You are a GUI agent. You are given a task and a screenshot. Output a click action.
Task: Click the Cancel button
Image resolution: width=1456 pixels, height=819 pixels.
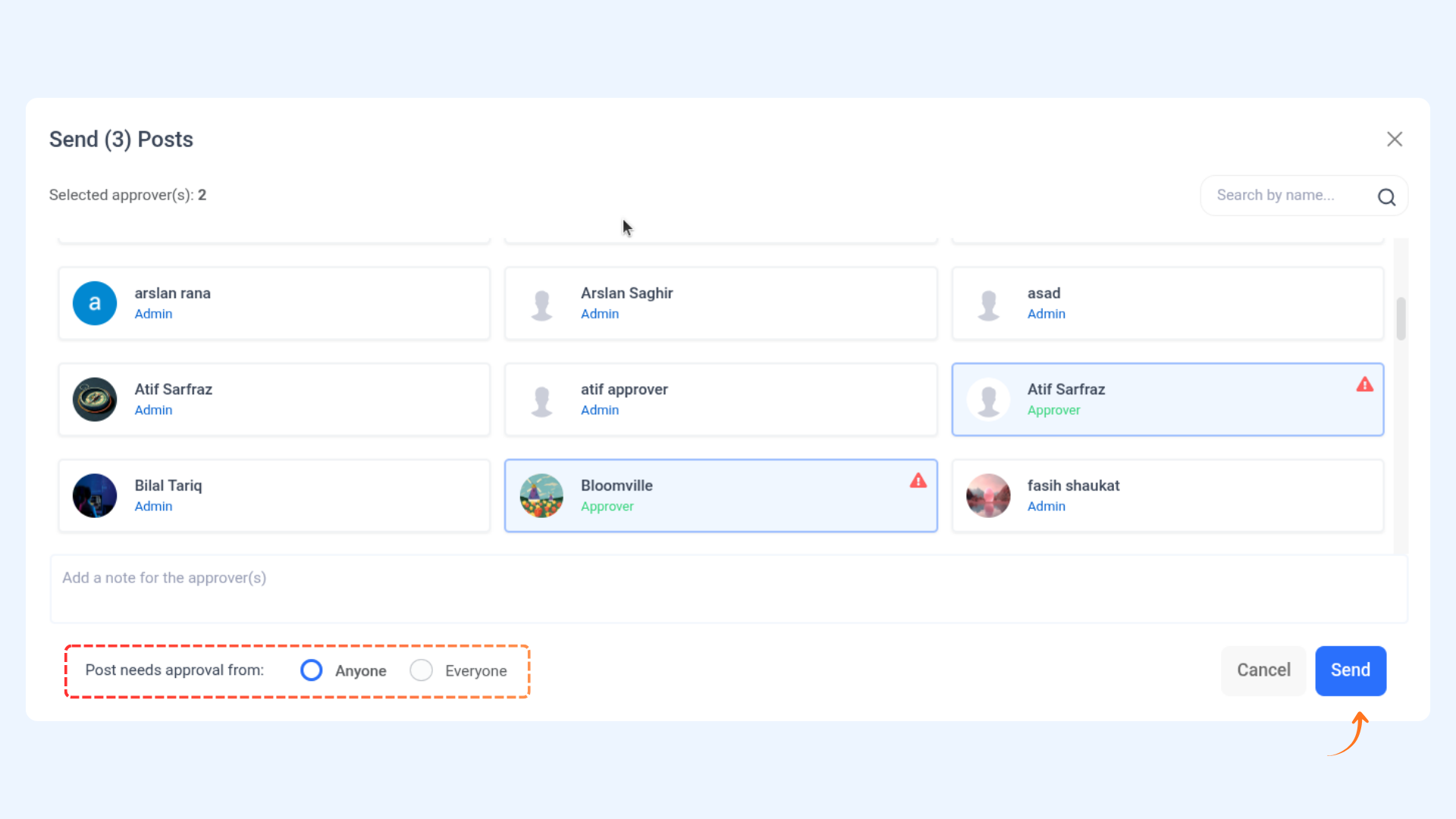pyautogui.click(x=1263, y=670)
